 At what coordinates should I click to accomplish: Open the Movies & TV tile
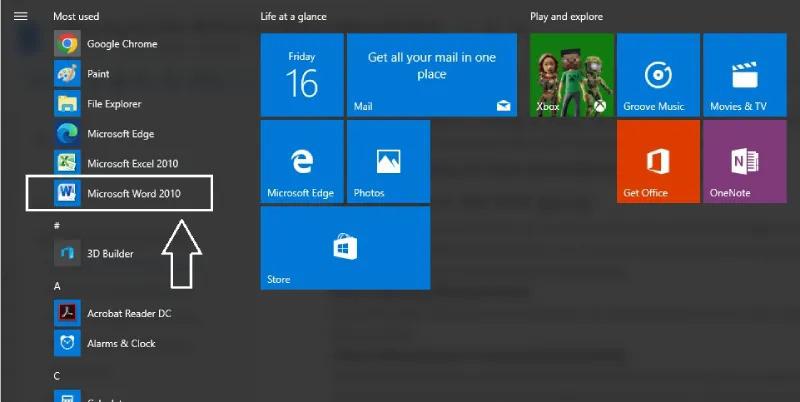click(x=745, y=75)
